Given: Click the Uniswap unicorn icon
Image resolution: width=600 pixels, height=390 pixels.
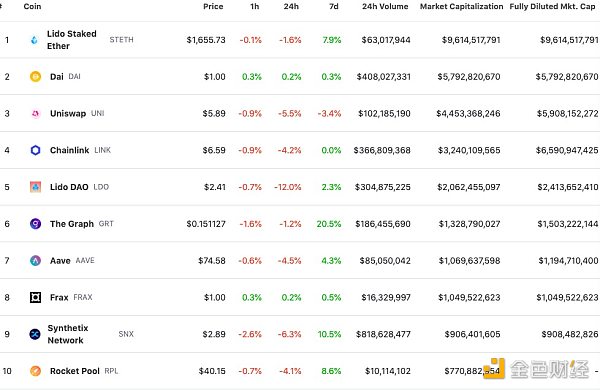Looking at the screenshot, I should pos(35,113).
